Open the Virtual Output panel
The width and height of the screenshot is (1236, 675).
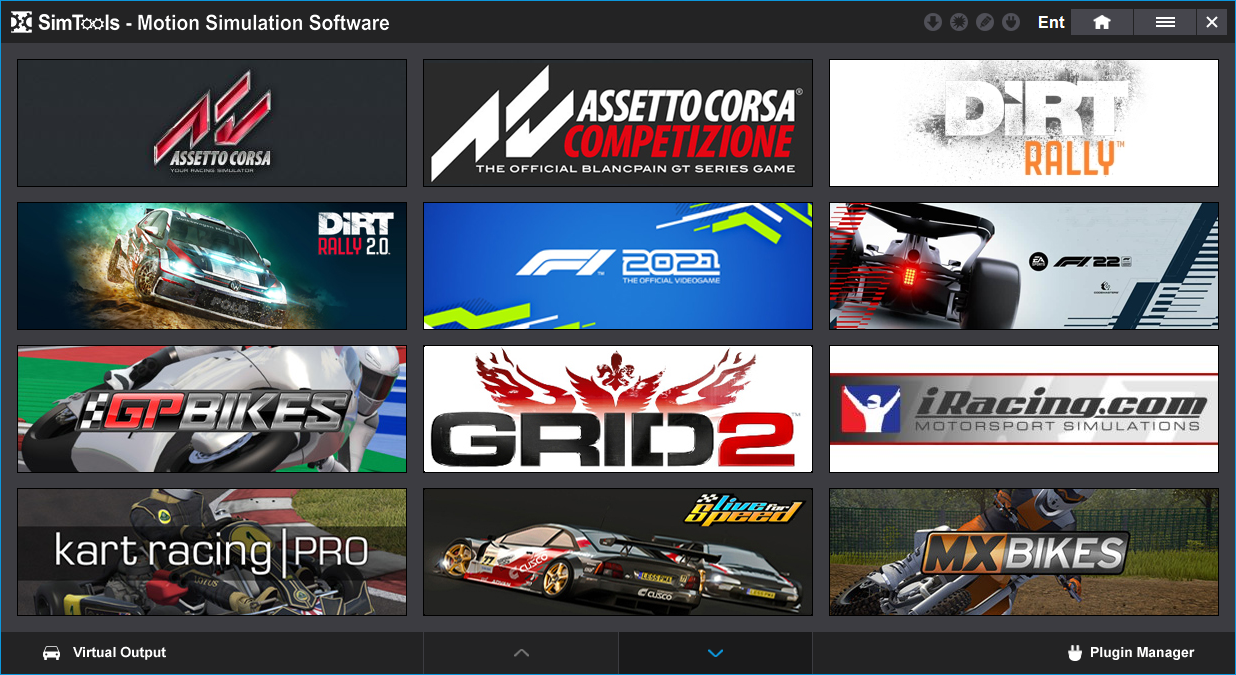pyautogui.click(x=104, y=653)
